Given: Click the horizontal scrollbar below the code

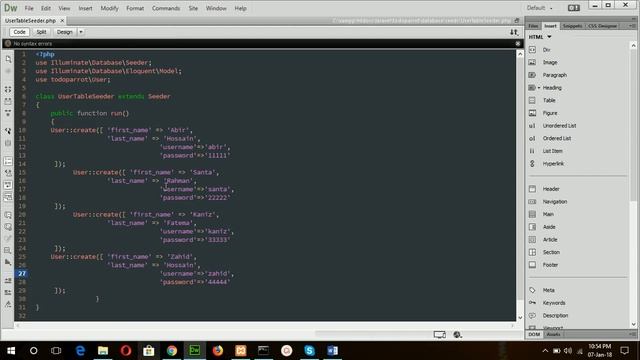Looking at the screenshot, I should (x=264, y=326).
